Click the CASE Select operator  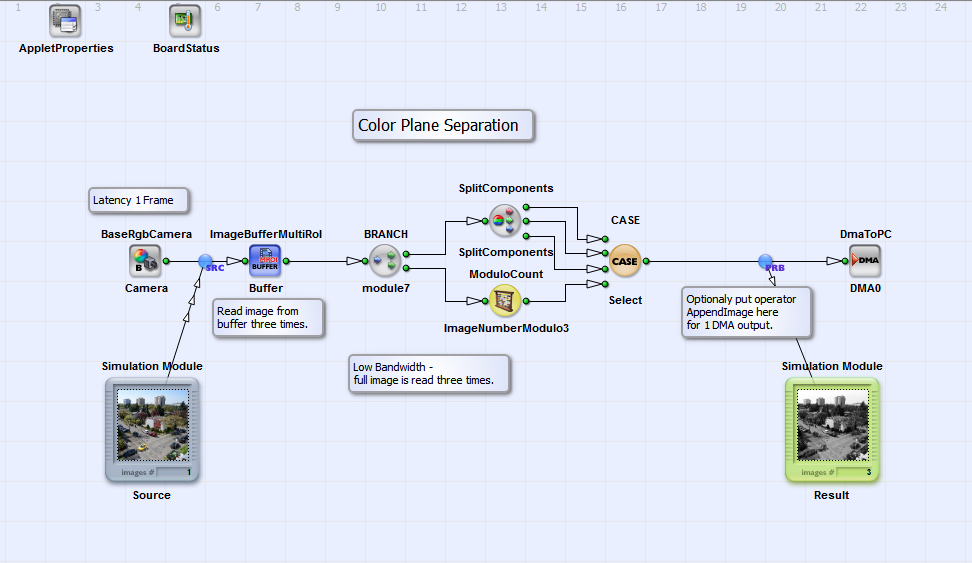pos(625,261)
